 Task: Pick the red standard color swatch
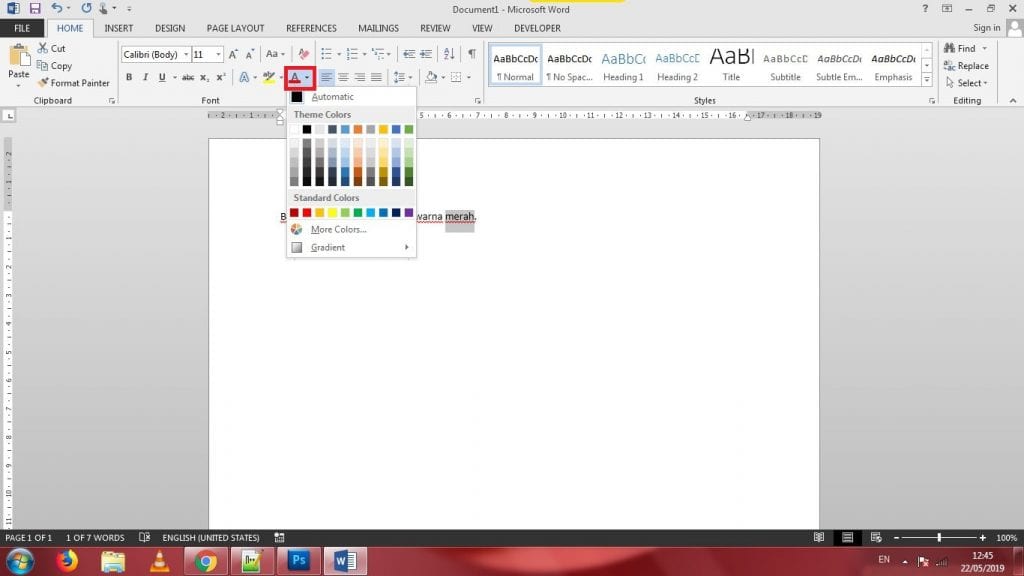[307, 212]
